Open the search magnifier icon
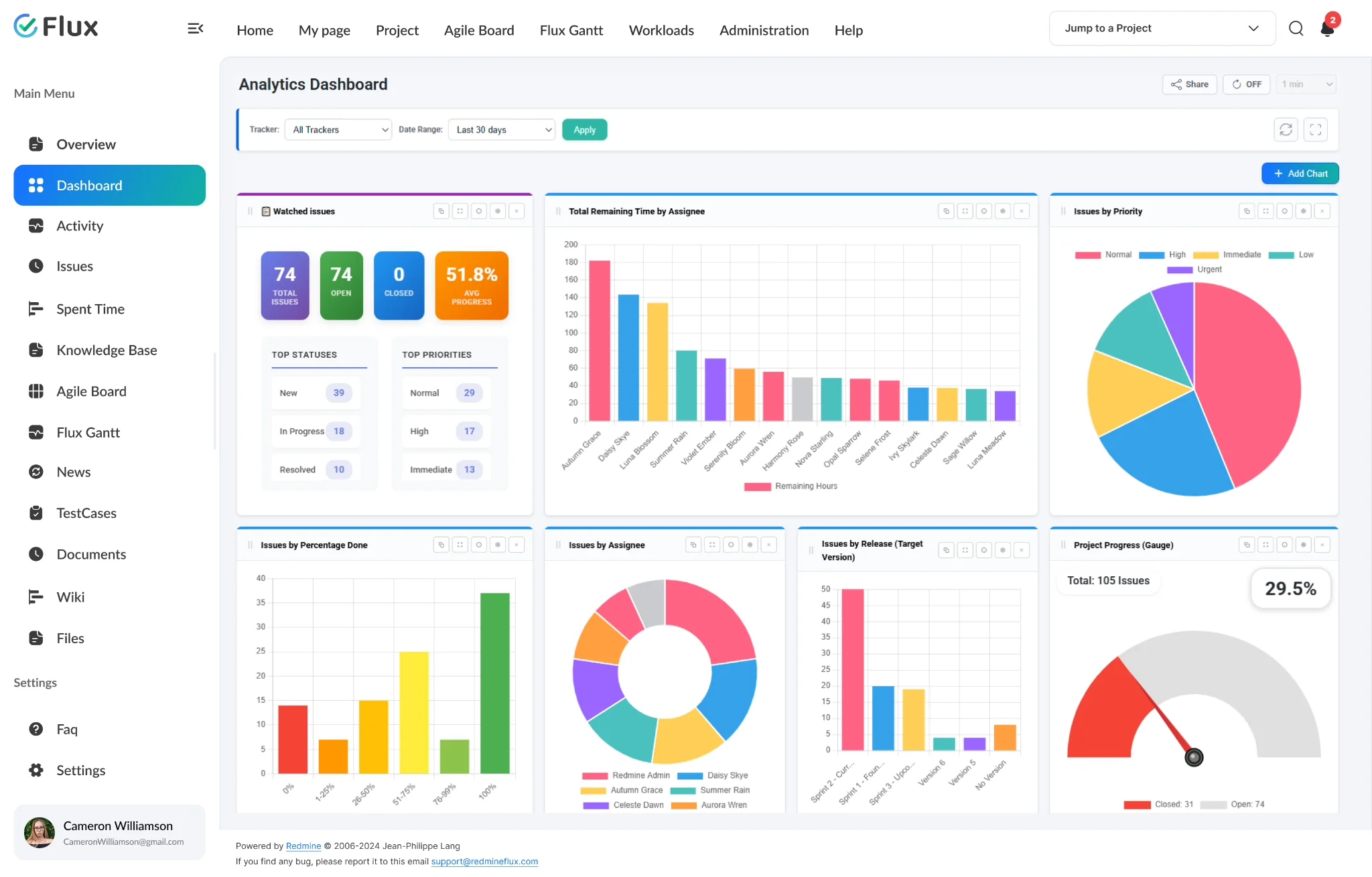The height and width of the screenshot is (877, 1372). click(x=1296, y=28)
